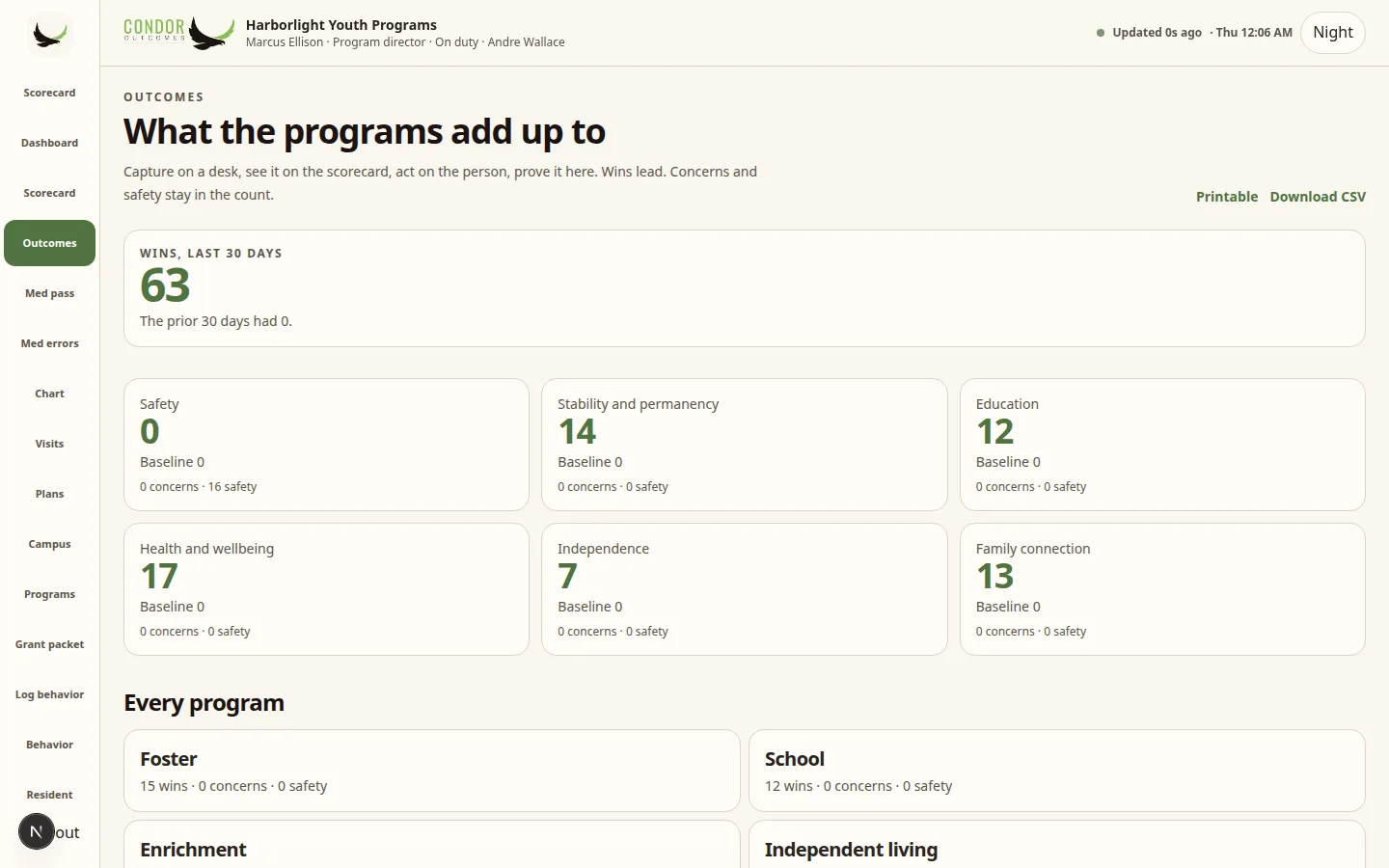
Task: Click the green status dot beside Updated
Action: click(1101, 33)
